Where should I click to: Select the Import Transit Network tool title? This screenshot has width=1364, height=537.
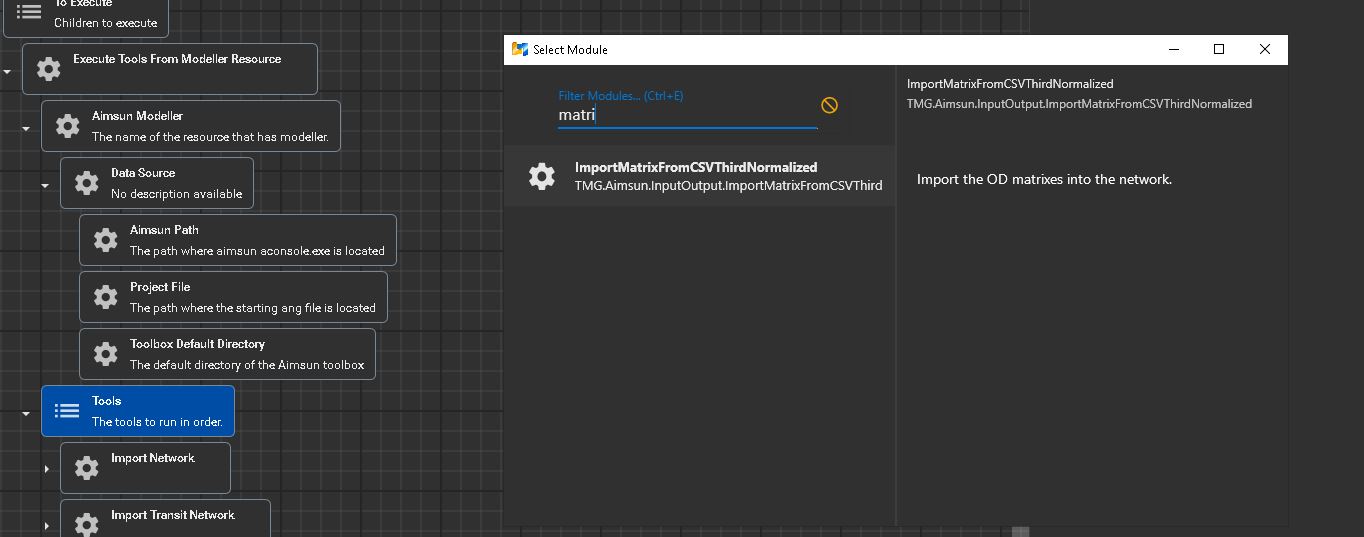[x=173, y=515]
